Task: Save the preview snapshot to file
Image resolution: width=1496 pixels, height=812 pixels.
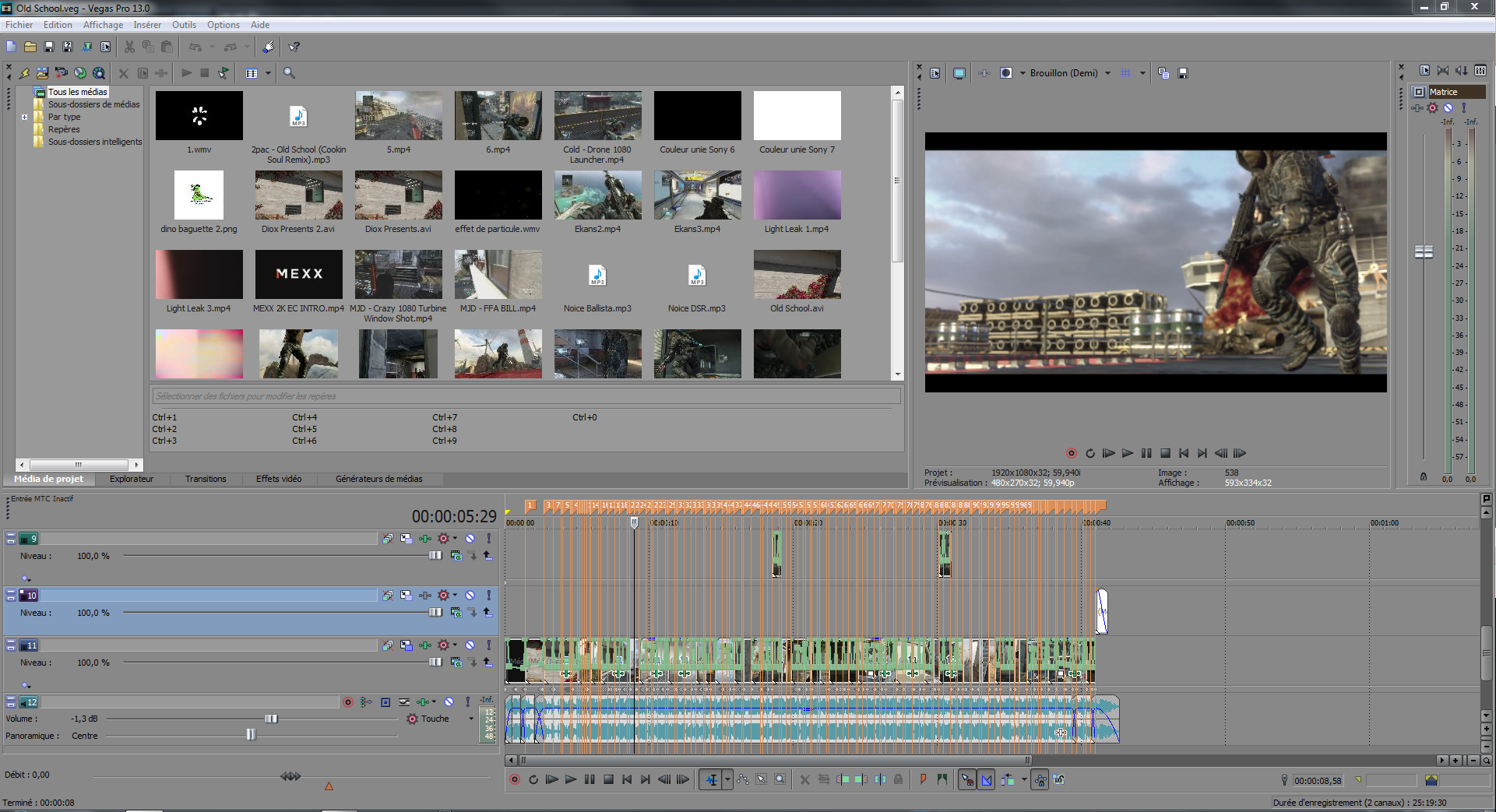Action: 1183,73
